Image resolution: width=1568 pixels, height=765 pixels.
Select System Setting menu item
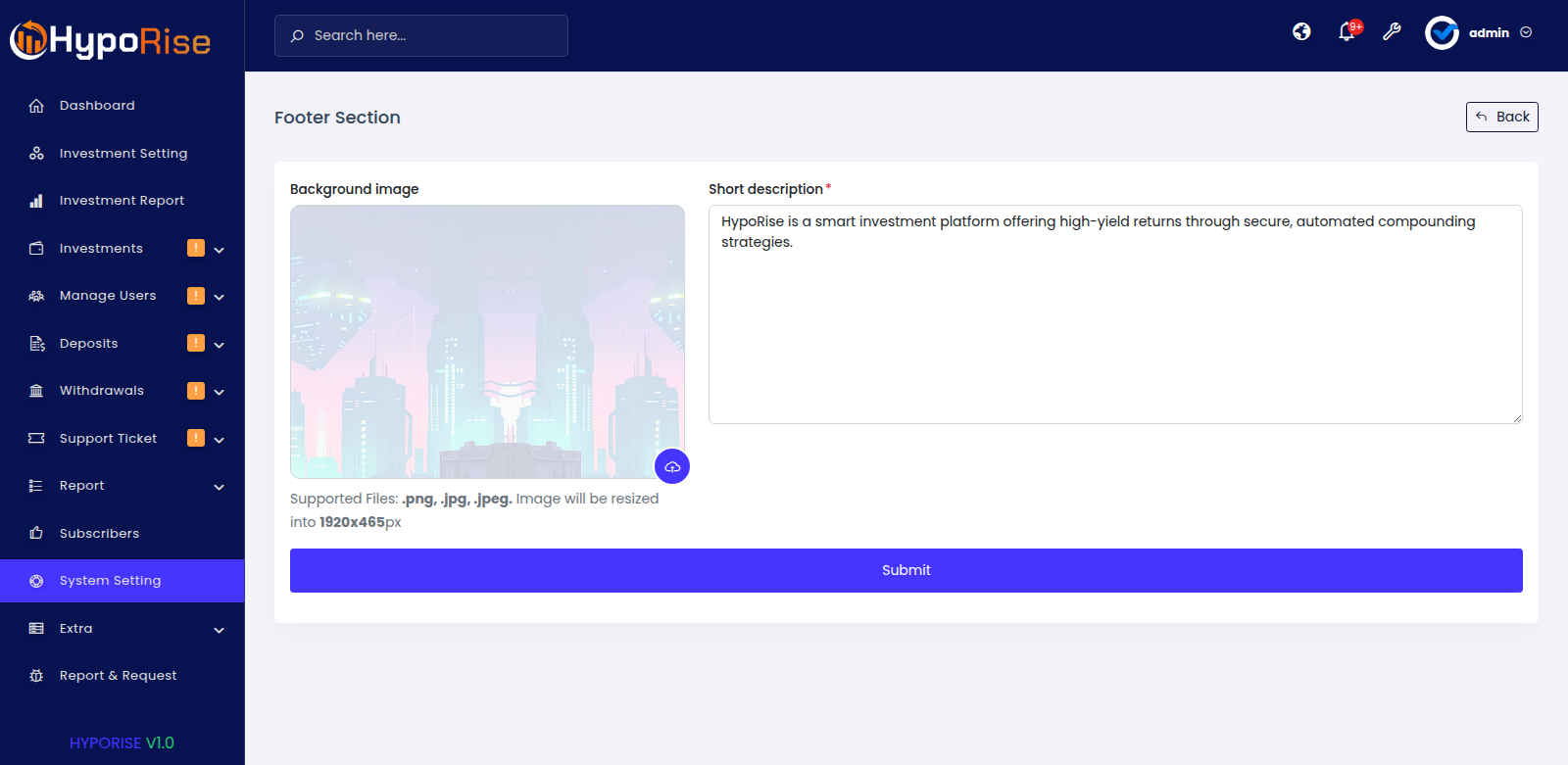point(122,581)
